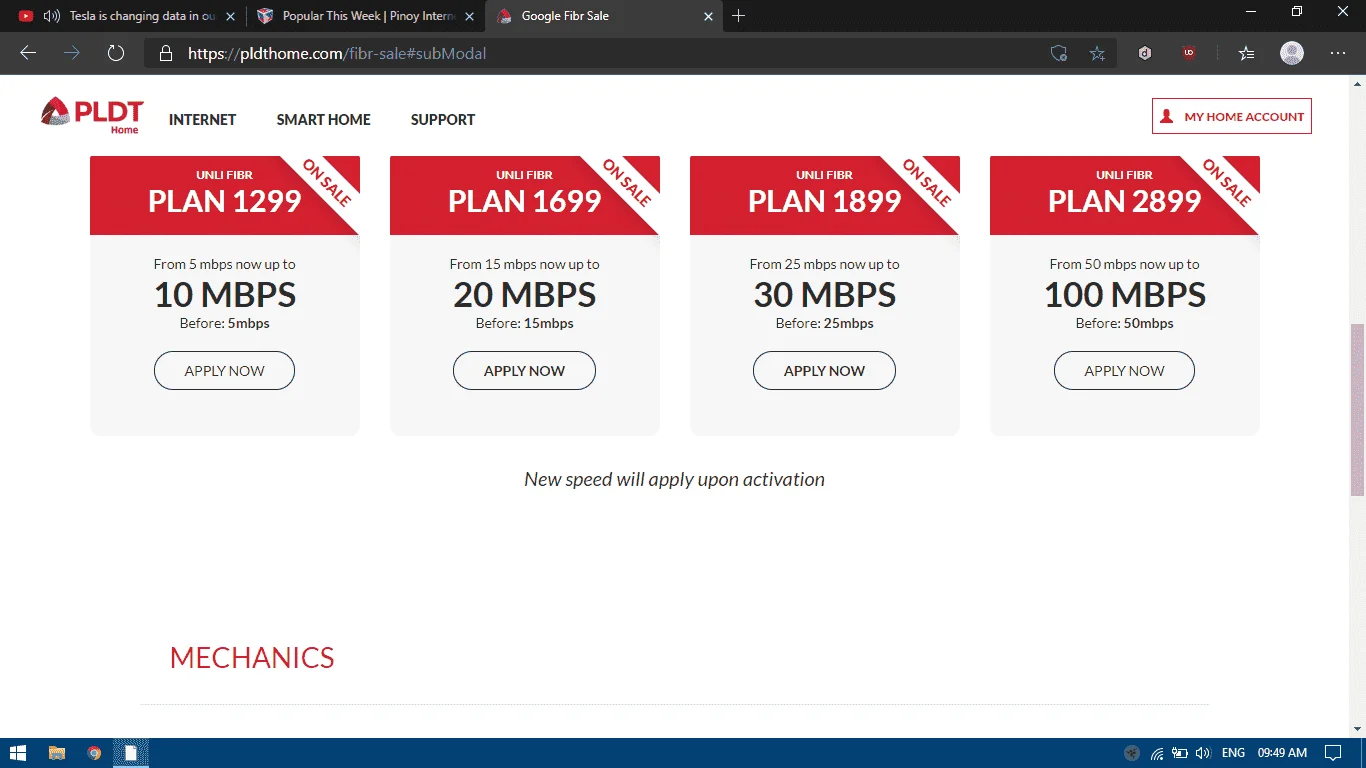Apply now for Plan 1699
The height and width of the screenshot is (768, 1366).
point(524,371)
